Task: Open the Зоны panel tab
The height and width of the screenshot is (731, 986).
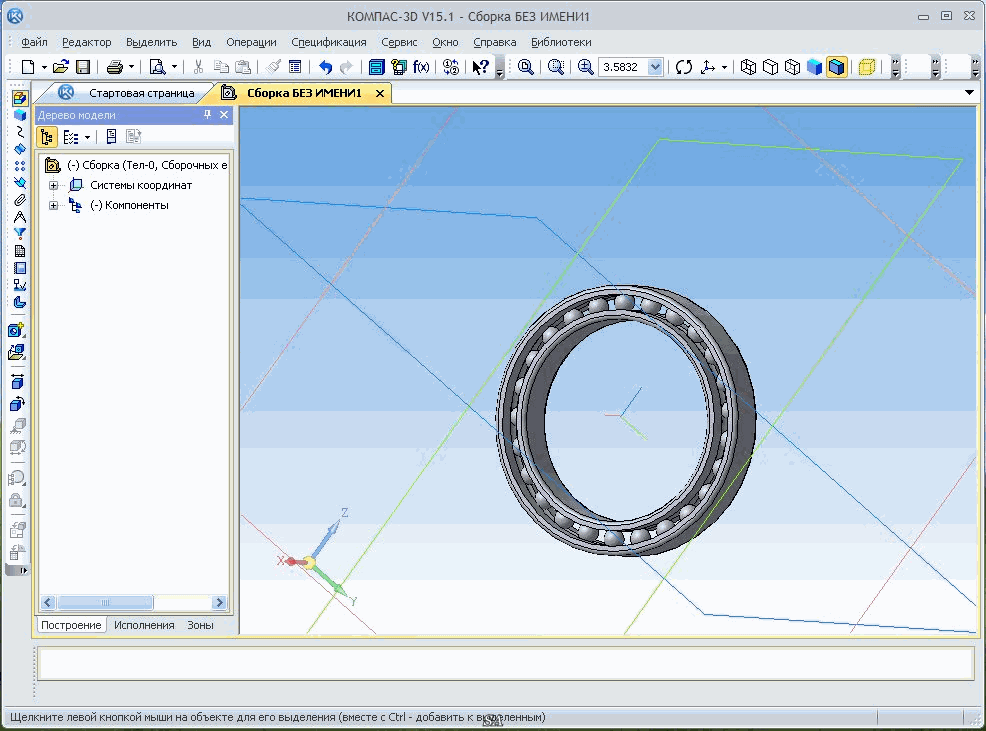Action: (x=200, y=625)
